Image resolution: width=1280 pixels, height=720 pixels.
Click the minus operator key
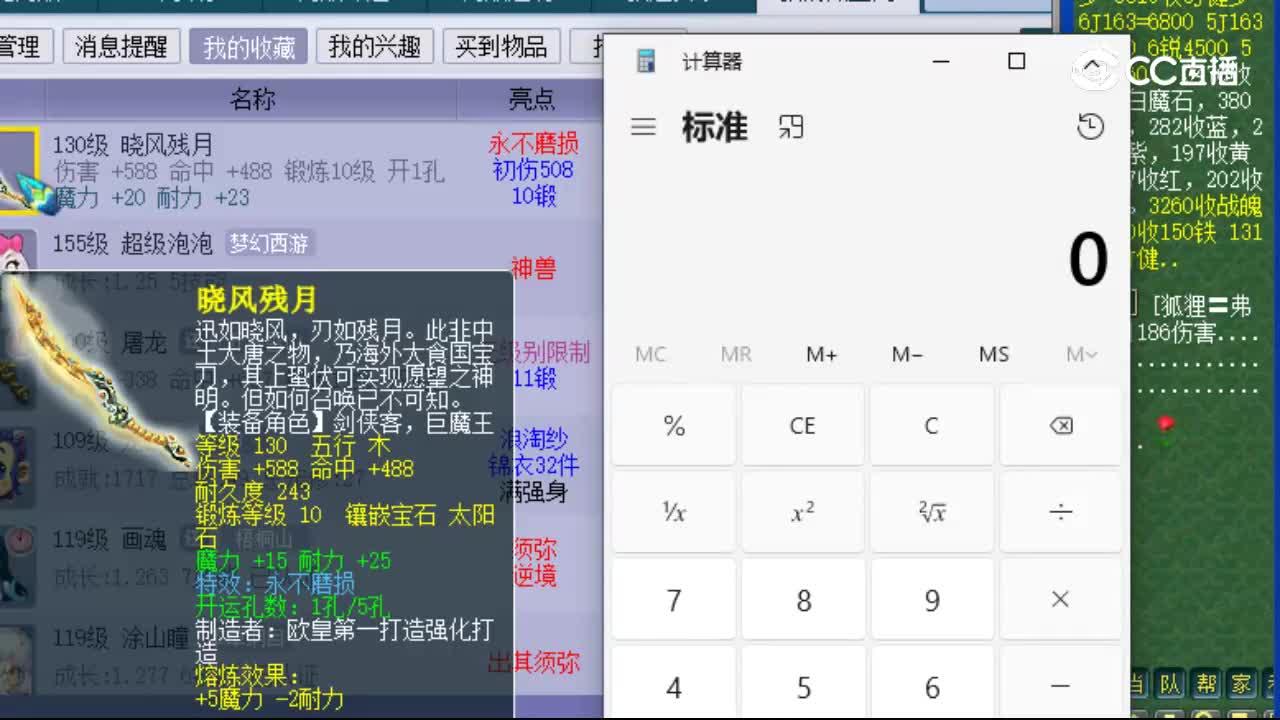1060,685
